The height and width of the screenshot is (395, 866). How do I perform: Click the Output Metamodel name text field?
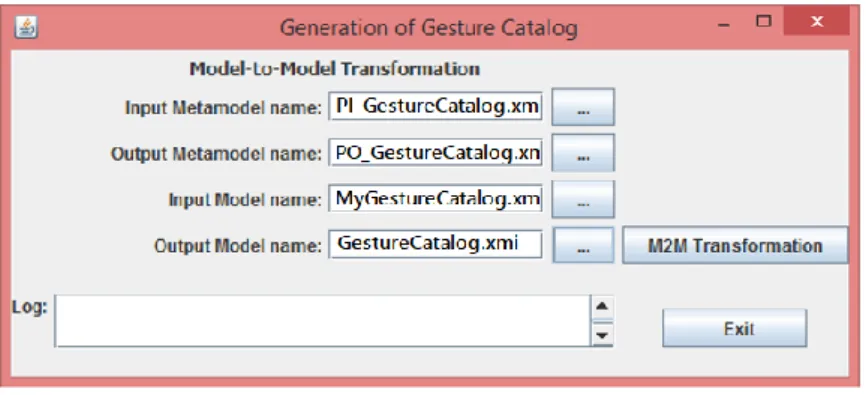(x=435, y=153)
